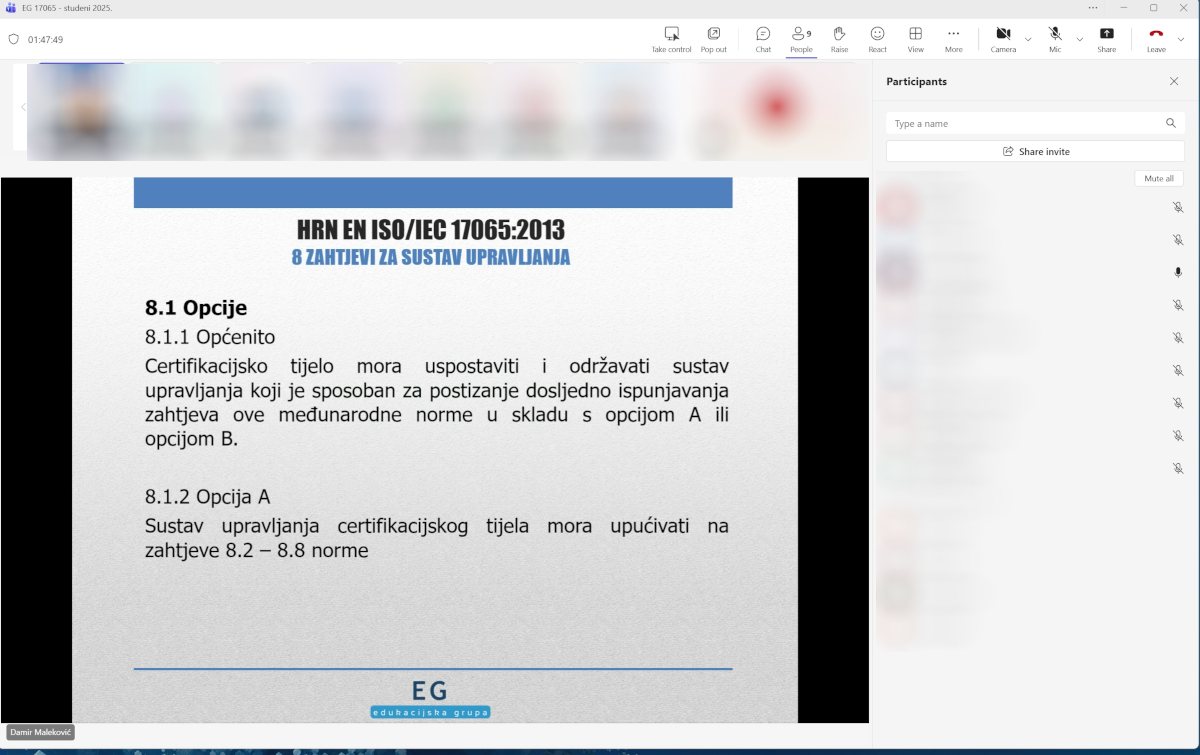
Task: Open the React emoji menu
Action: 877,39
